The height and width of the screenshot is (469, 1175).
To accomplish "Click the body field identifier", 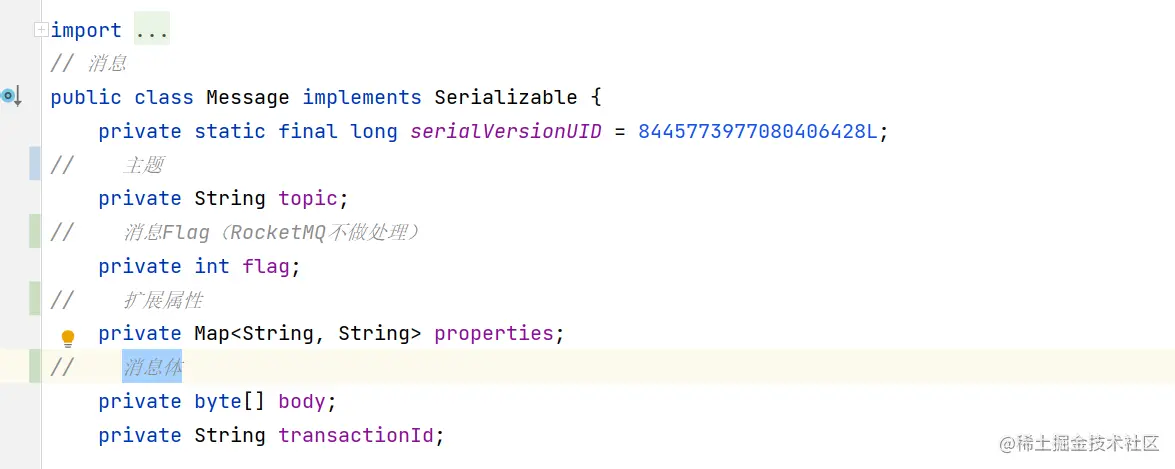I will click(x=302, y=401).
